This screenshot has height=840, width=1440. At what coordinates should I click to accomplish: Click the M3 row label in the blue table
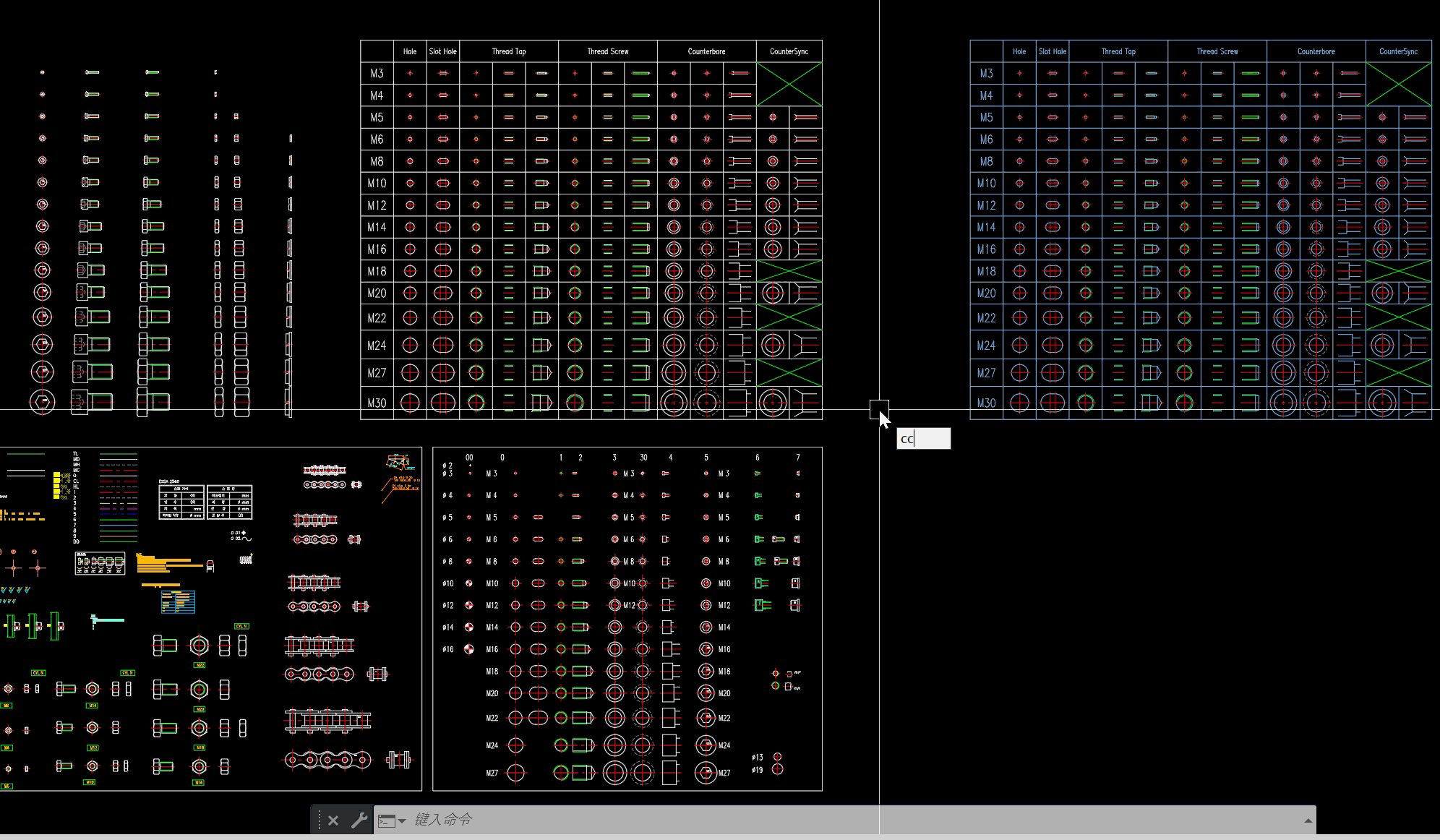986,74
